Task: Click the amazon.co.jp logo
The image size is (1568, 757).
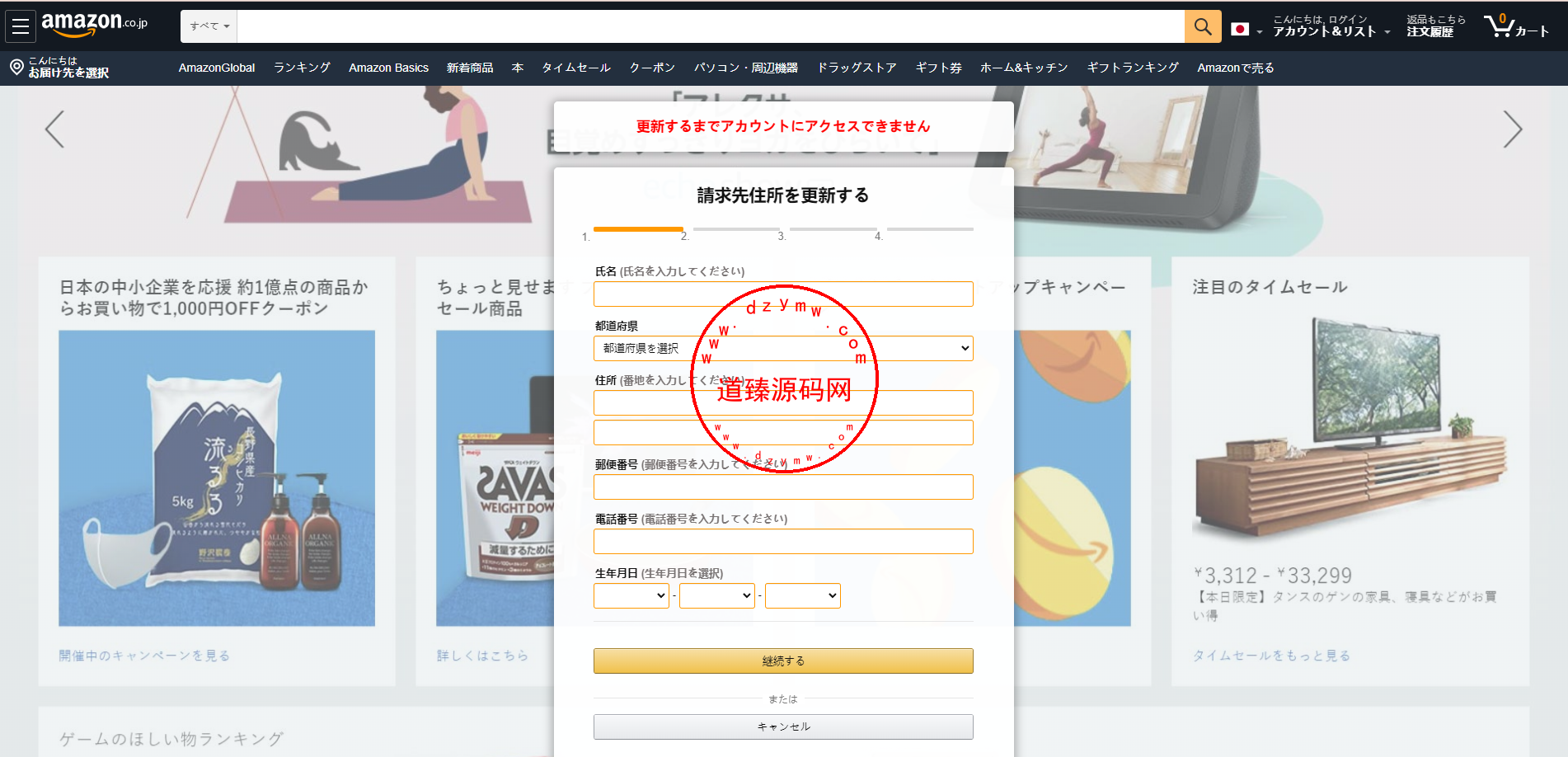Action: (94, 24)
